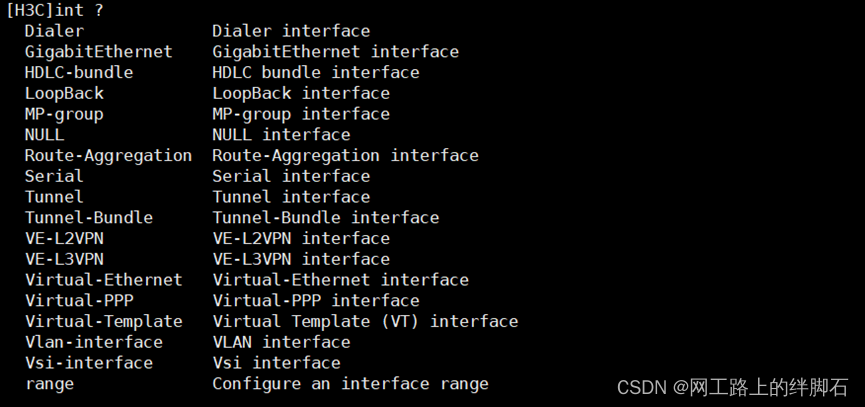Click the Vsi-interface keyword

click(x=89, y=363)
